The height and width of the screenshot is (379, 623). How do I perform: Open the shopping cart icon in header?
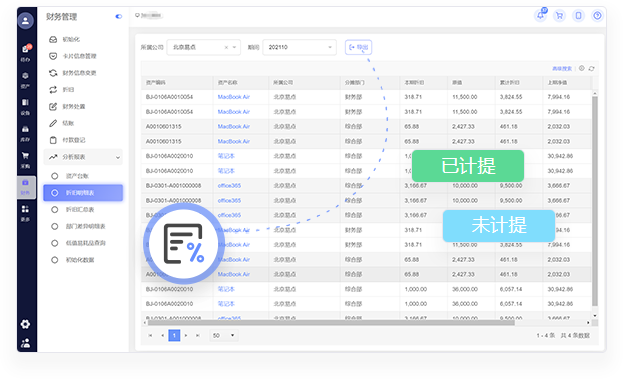[559, 16]
